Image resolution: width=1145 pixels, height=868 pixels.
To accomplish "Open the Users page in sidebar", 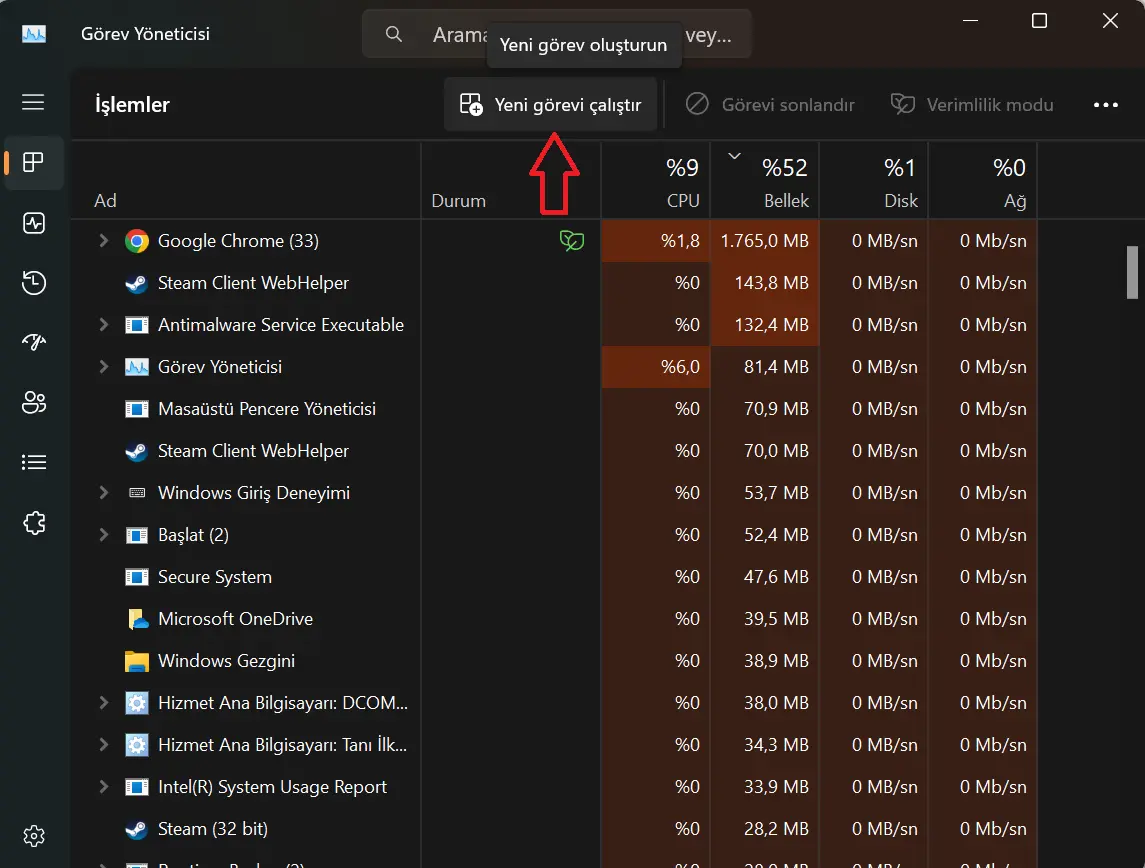I will (x=34, y=402).
